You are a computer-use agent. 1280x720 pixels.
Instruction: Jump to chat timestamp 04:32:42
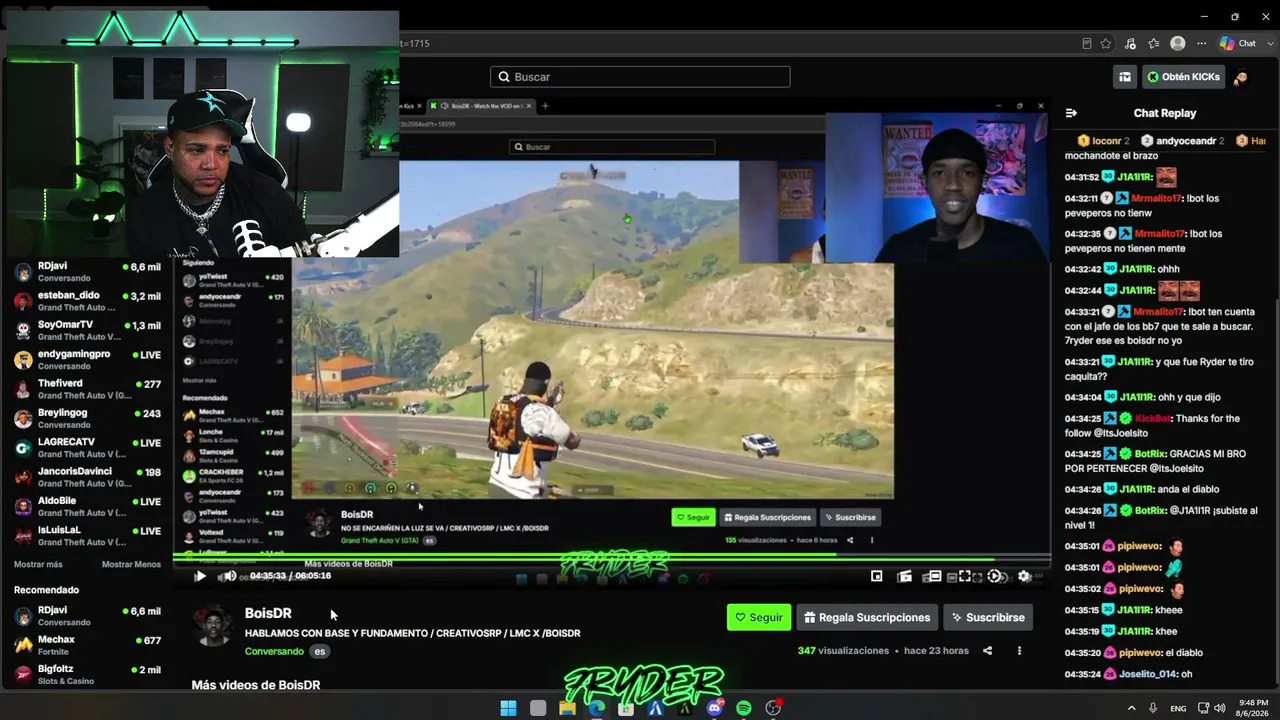[1082, 269]
